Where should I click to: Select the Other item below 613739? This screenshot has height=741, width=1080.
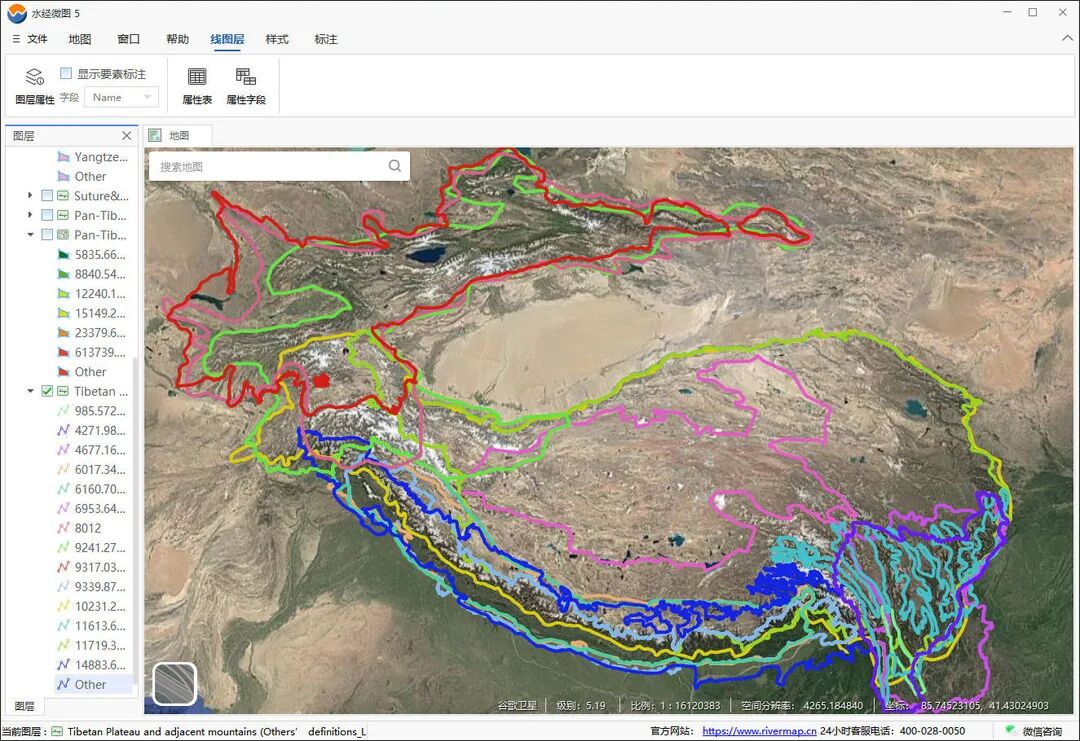90,372
